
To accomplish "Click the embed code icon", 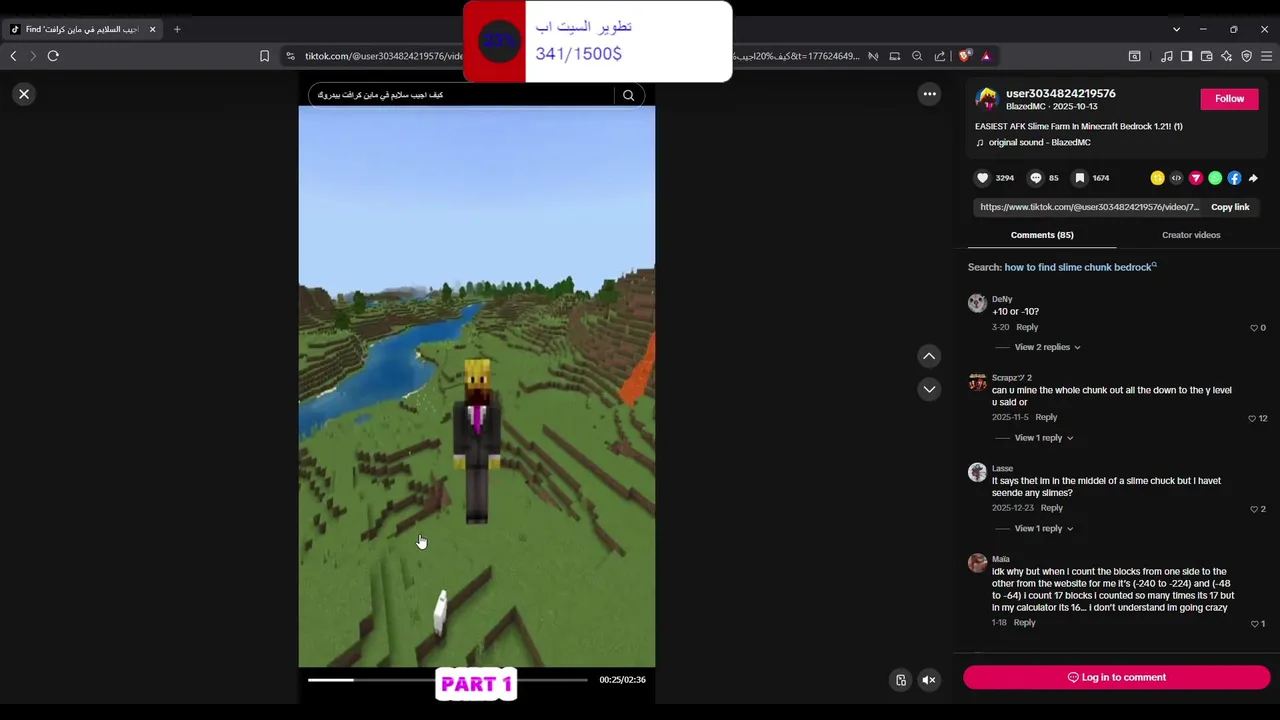I will [x=1176, y=178].
